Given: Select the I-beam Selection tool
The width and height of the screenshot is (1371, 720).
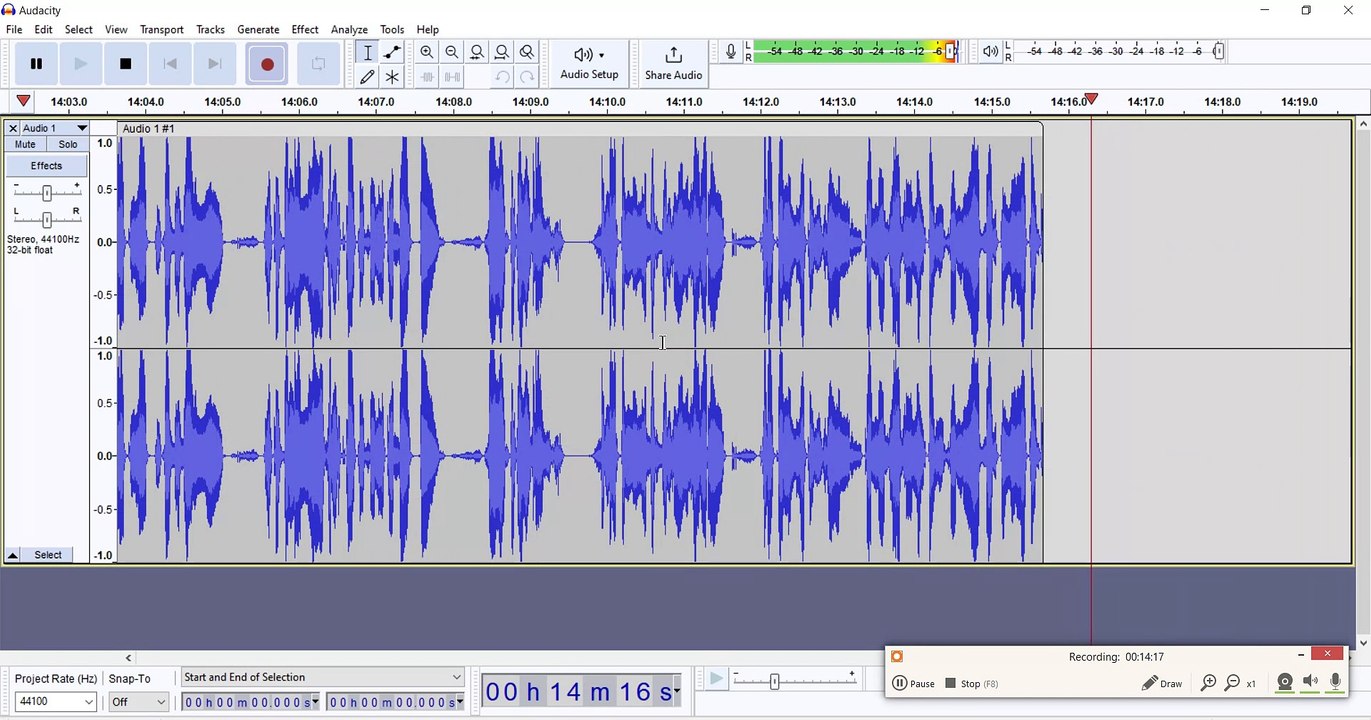Looking at the screenshot, I should pos(367,53).
